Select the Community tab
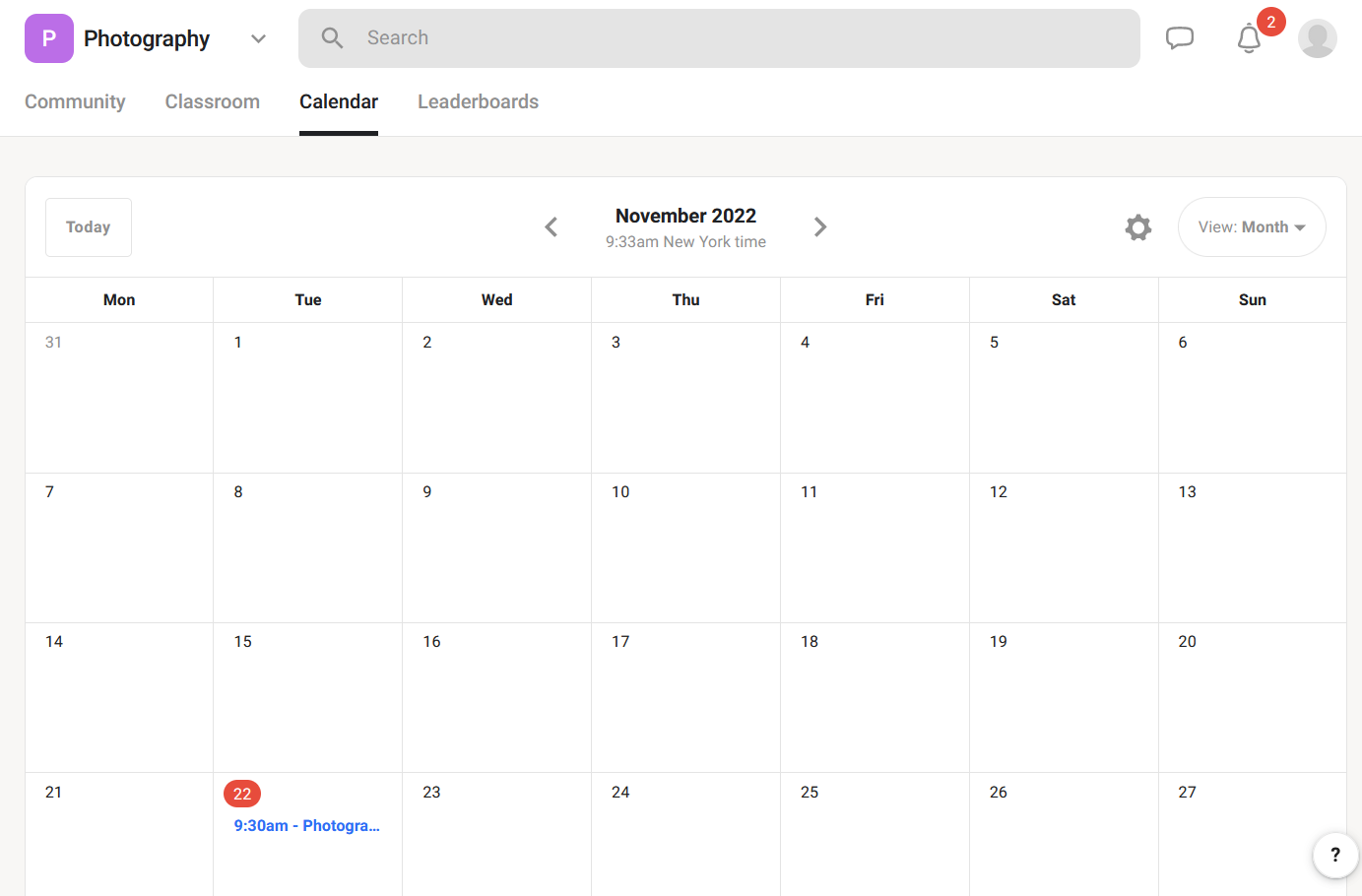Screen dimensions: 1362x896 pos(75,101)
